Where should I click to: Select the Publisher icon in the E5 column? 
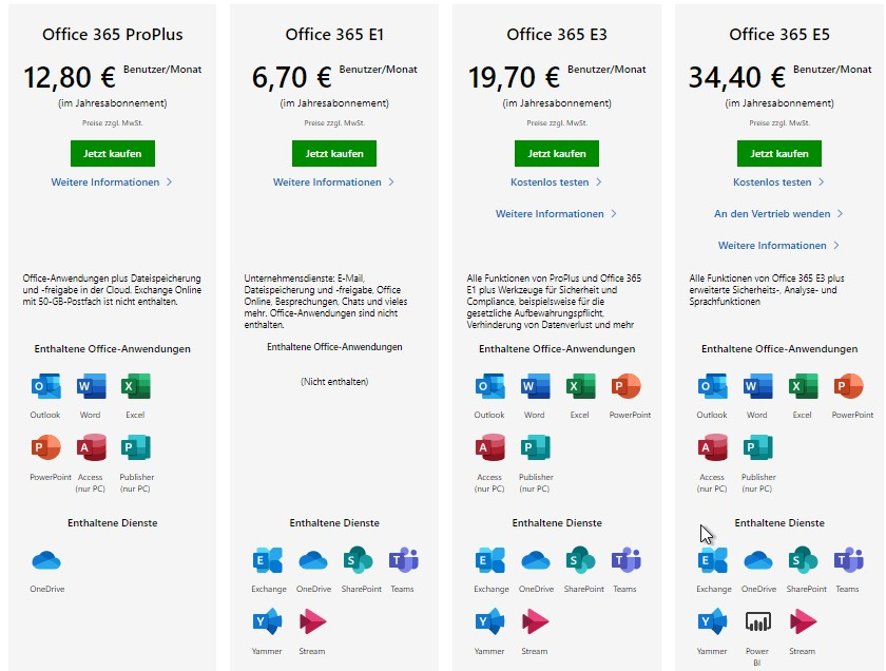tap(758, 447)
